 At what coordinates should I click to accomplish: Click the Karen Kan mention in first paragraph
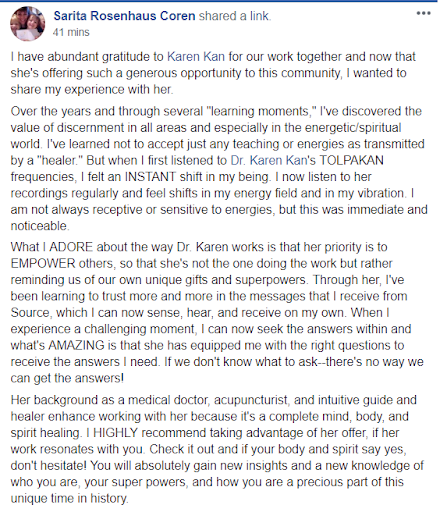(x=196, y=57)
